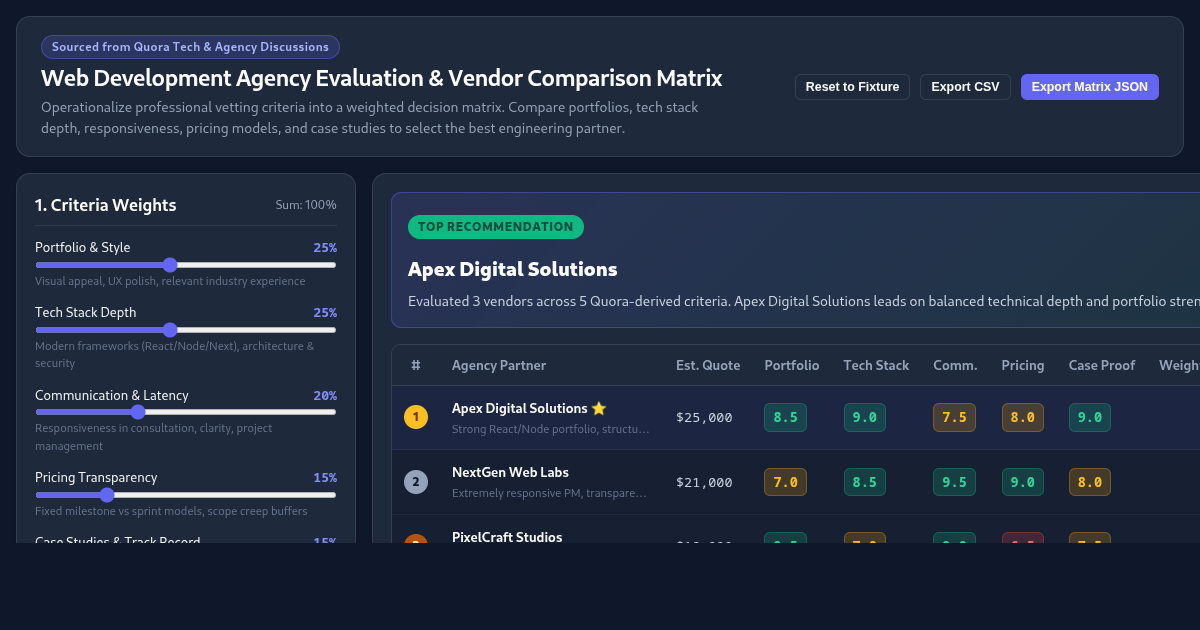Screen dimensions: 1200x630
Task: Adjust the Pricing Transparency weight slider
Action: coord(186,495)
